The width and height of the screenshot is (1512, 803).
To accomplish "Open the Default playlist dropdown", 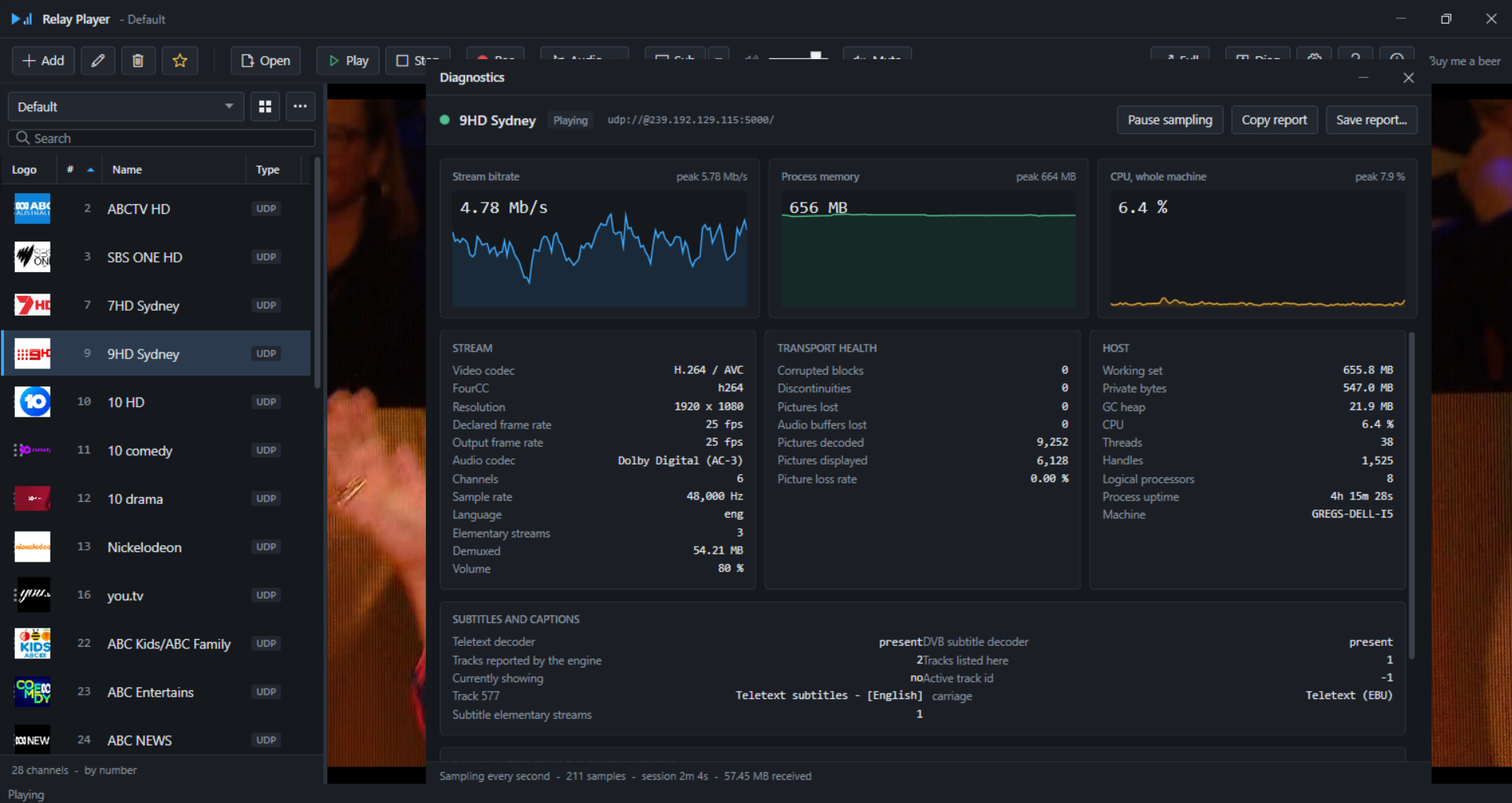I will click(x=125, y=106).
